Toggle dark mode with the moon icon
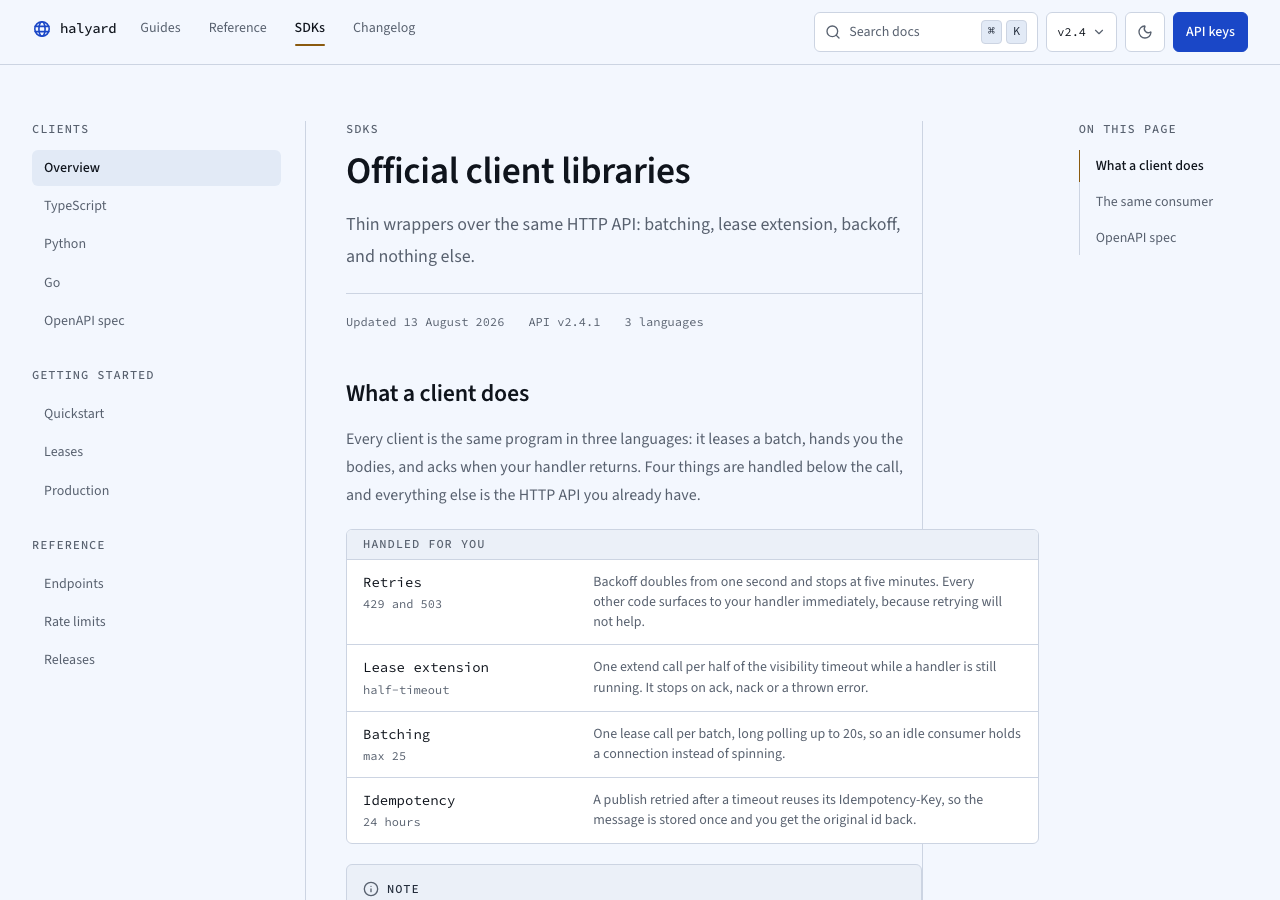The height and width of the screenshot is (900, 1280). [x=1145, y=32]
